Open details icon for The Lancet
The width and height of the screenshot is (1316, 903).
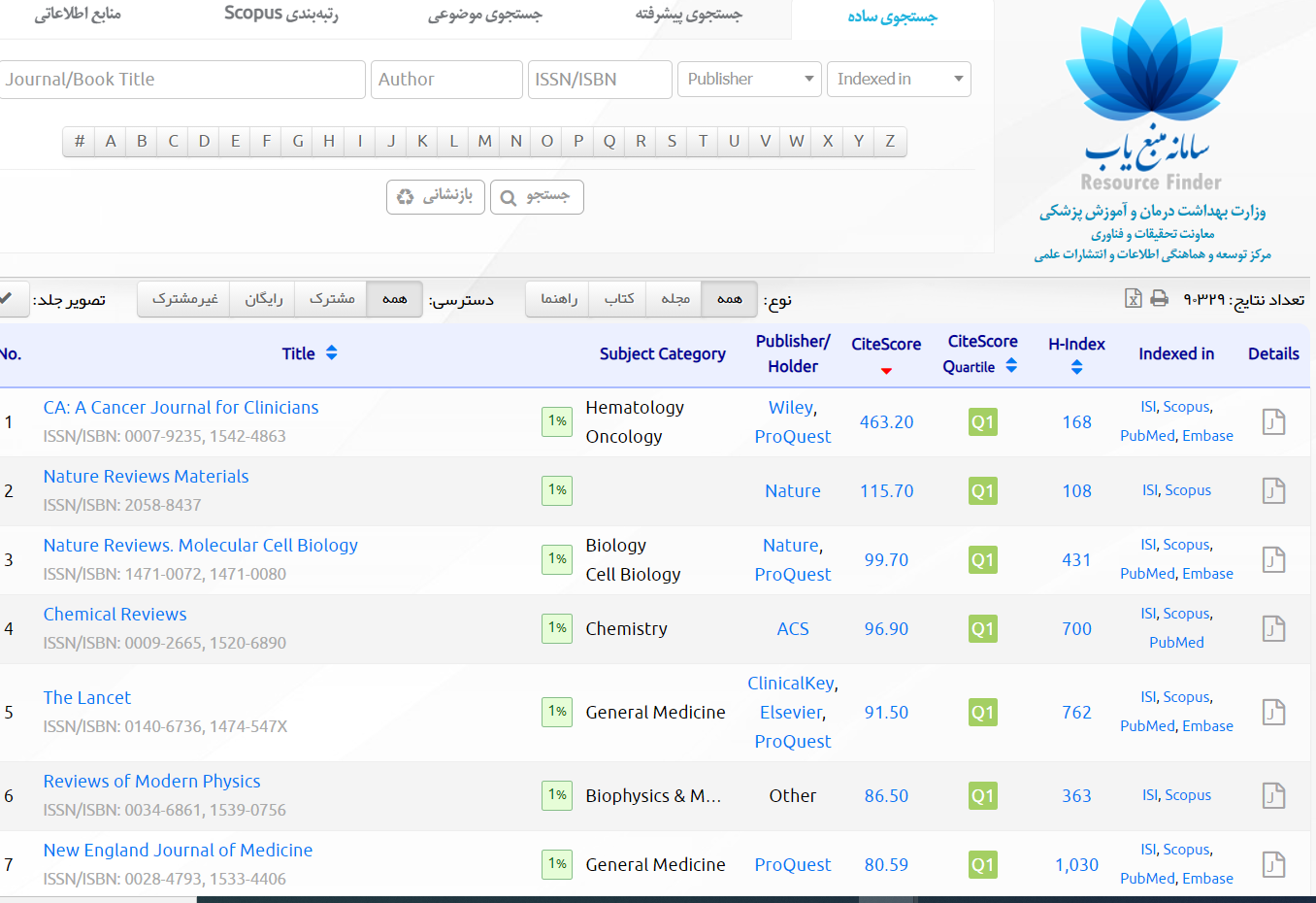click(x=1273, y=713)
